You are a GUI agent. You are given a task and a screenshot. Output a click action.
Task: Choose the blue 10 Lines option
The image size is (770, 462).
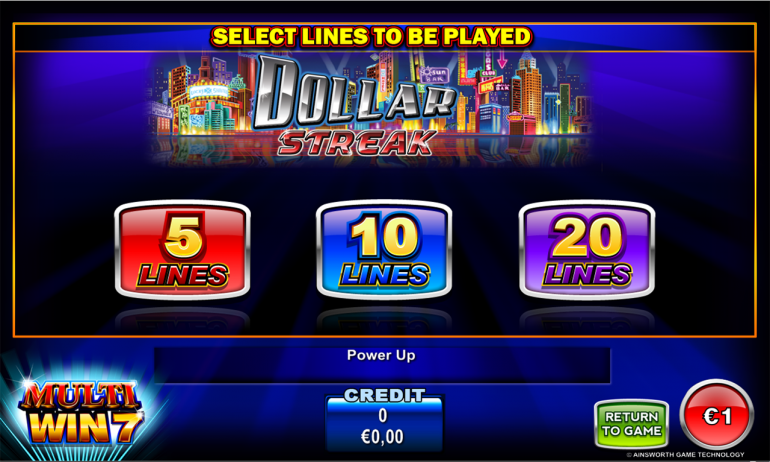click(384, 249)
